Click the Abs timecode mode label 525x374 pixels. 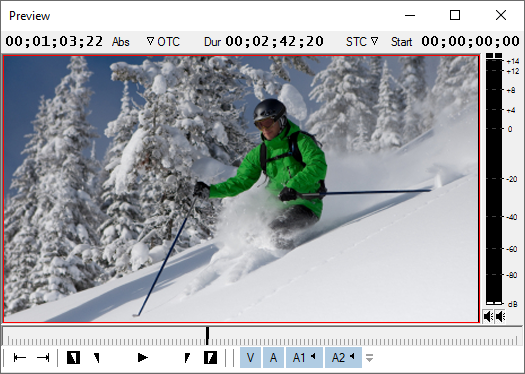[121, 42]
